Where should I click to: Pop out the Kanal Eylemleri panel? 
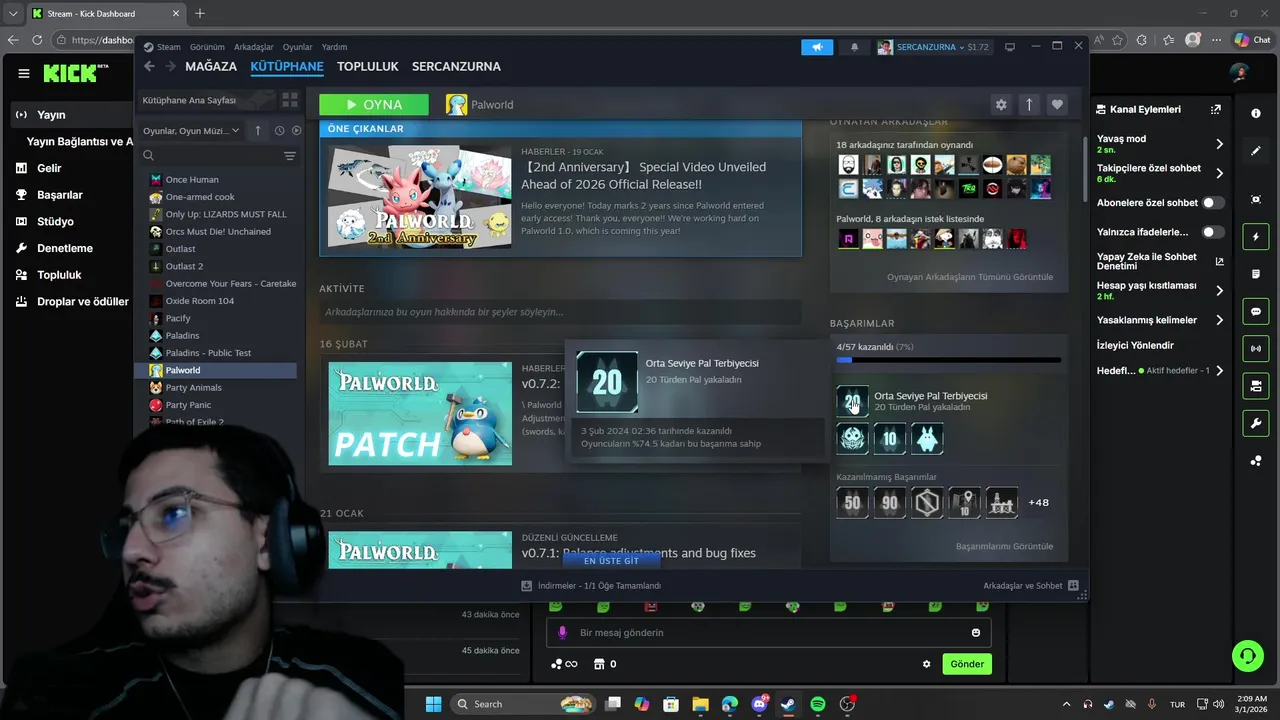tap(1216, 109)
